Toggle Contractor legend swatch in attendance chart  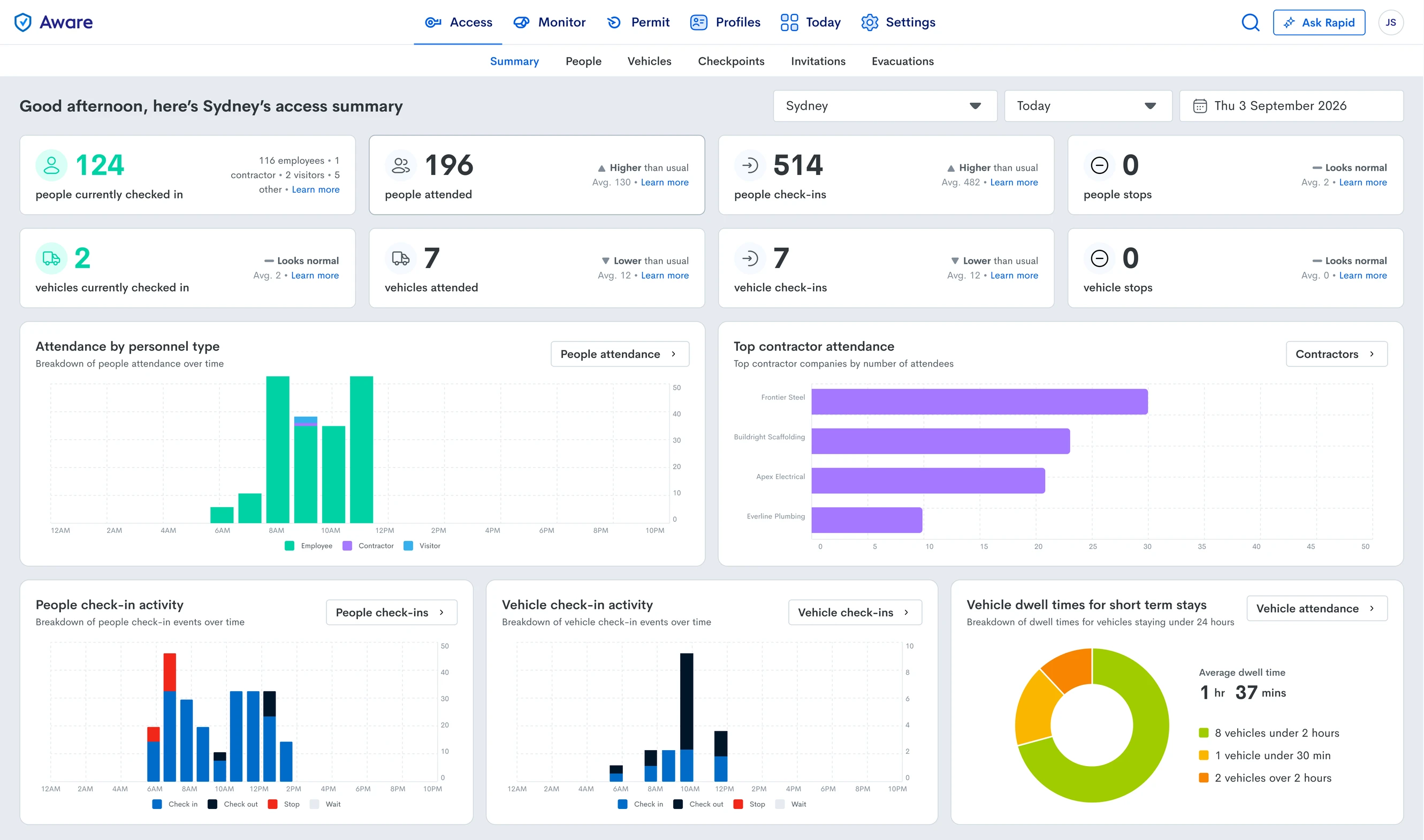click(347, 546)
